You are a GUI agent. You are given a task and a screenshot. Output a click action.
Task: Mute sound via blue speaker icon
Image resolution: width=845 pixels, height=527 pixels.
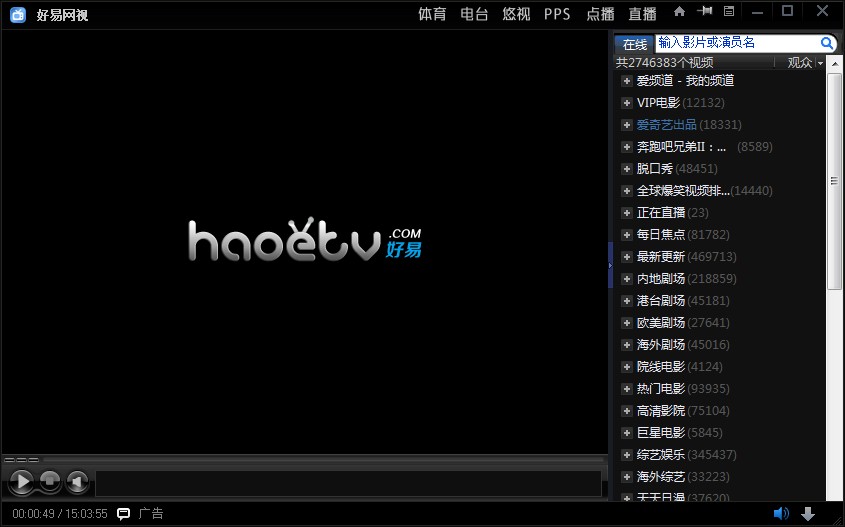coord(781,514)
